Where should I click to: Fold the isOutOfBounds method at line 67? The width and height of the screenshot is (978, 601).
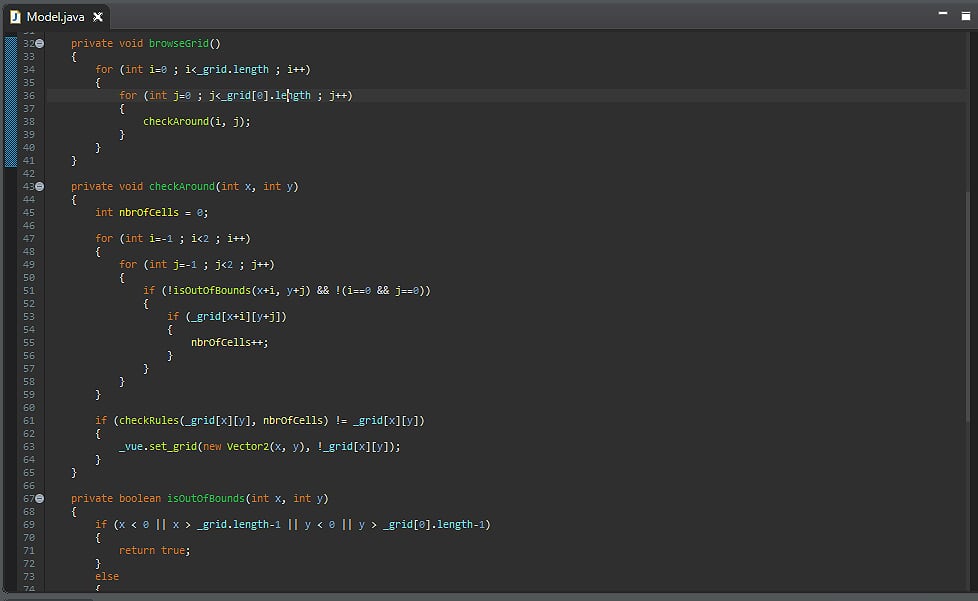[x=40, y=498]
